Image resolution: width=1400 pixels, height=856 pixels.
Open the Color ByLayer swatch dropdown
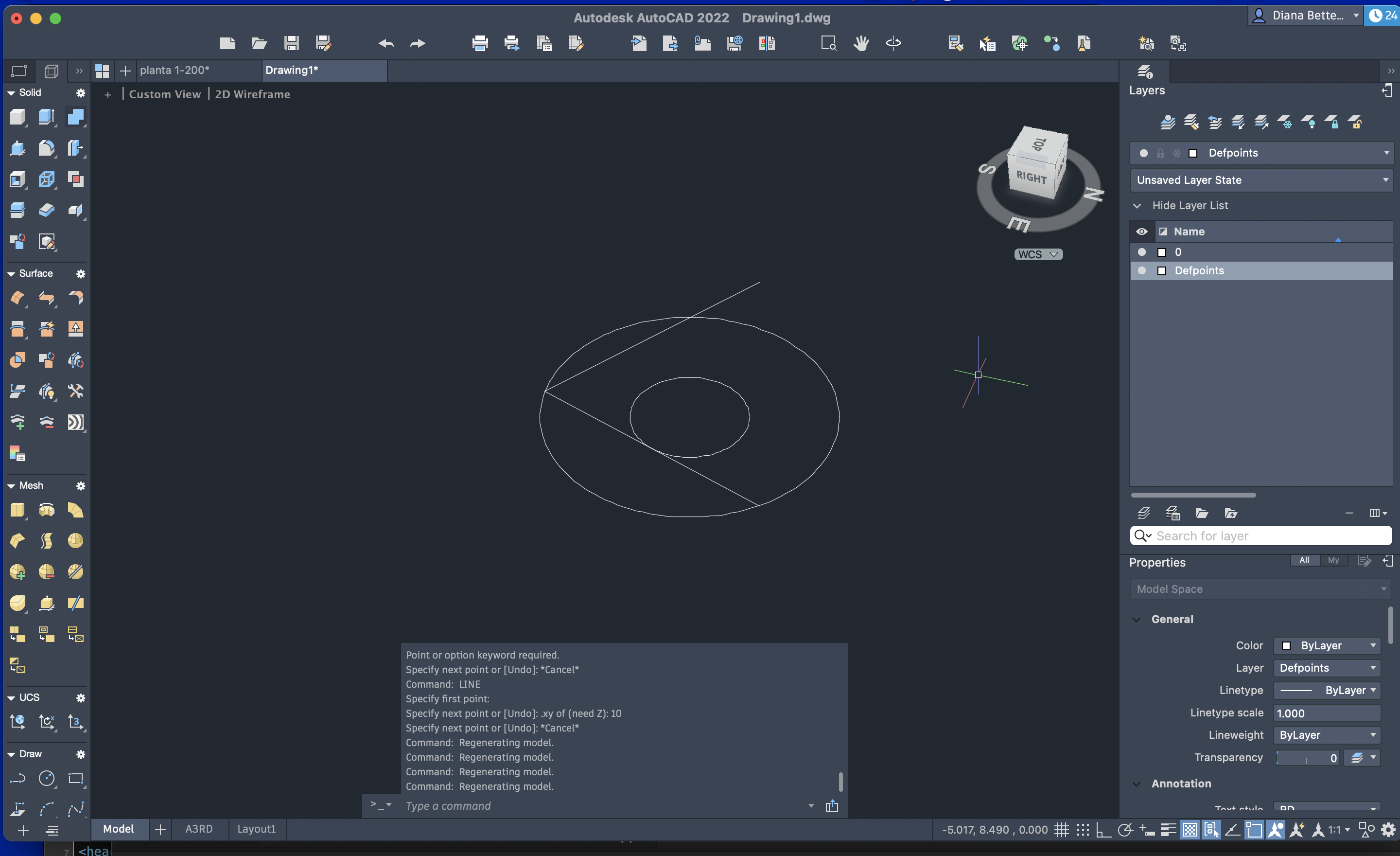tap(1327, 646)
